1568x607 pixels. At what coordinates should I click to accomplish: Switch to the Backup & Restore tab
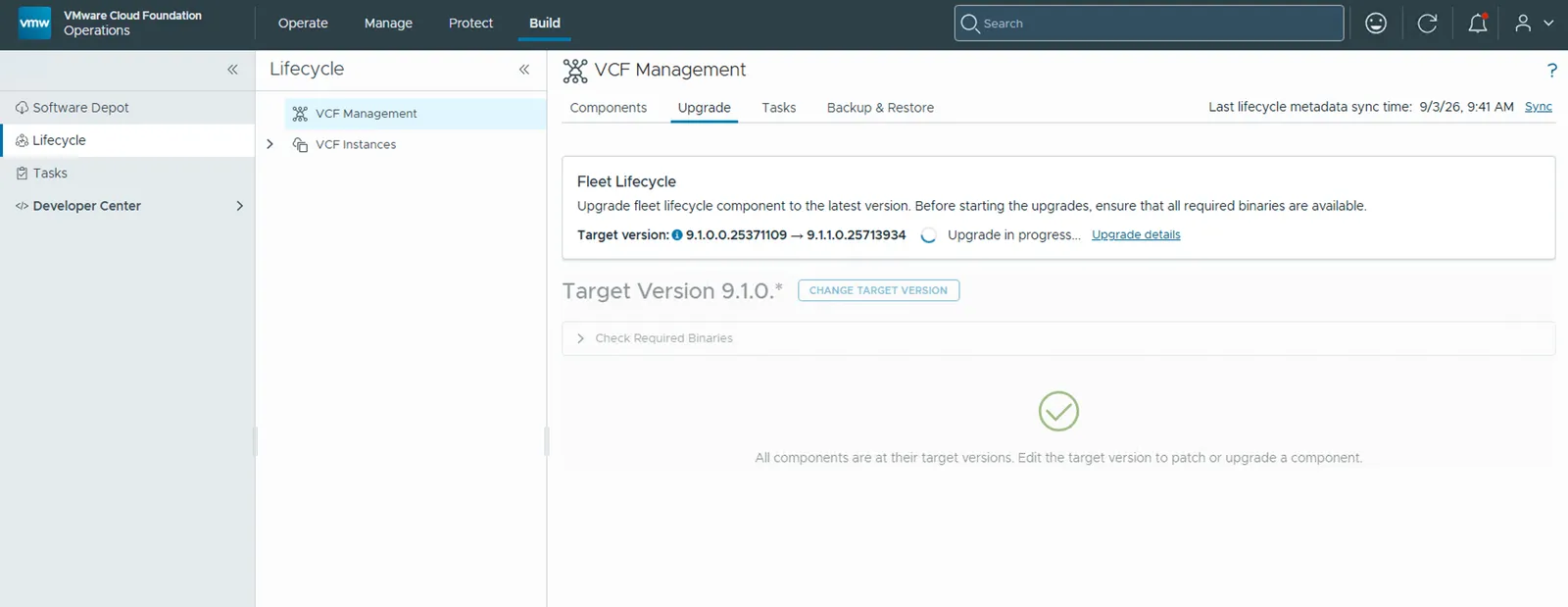pyautogui.click(x=880, y=108)
